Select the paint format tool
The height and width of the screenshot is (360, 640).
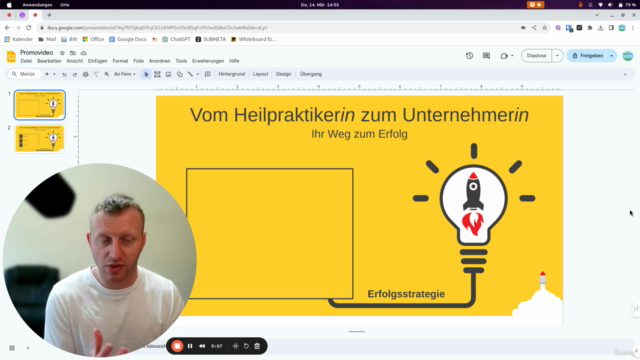[96, 74]
